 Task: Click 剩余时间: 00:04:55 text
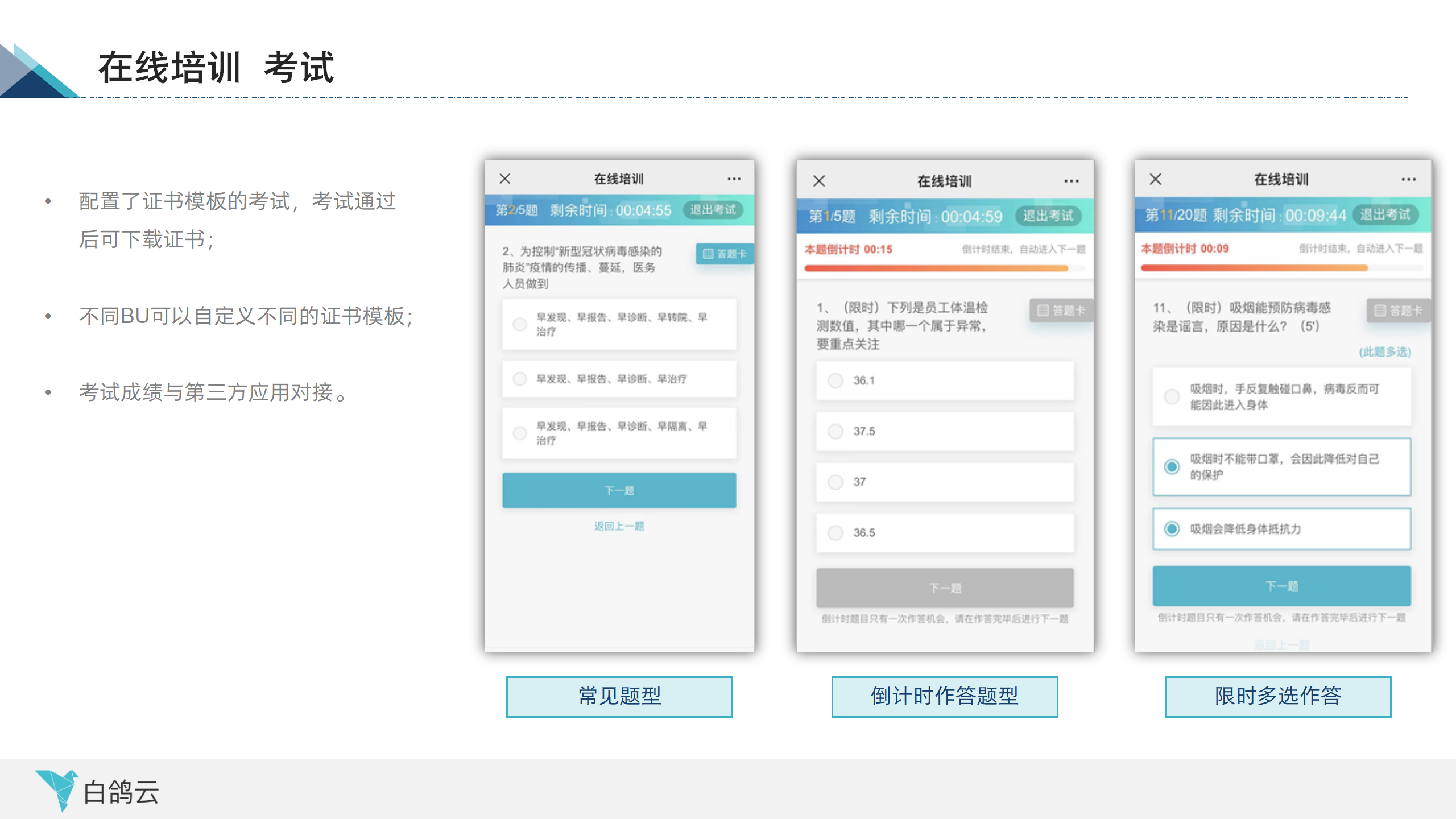(610, 210)
